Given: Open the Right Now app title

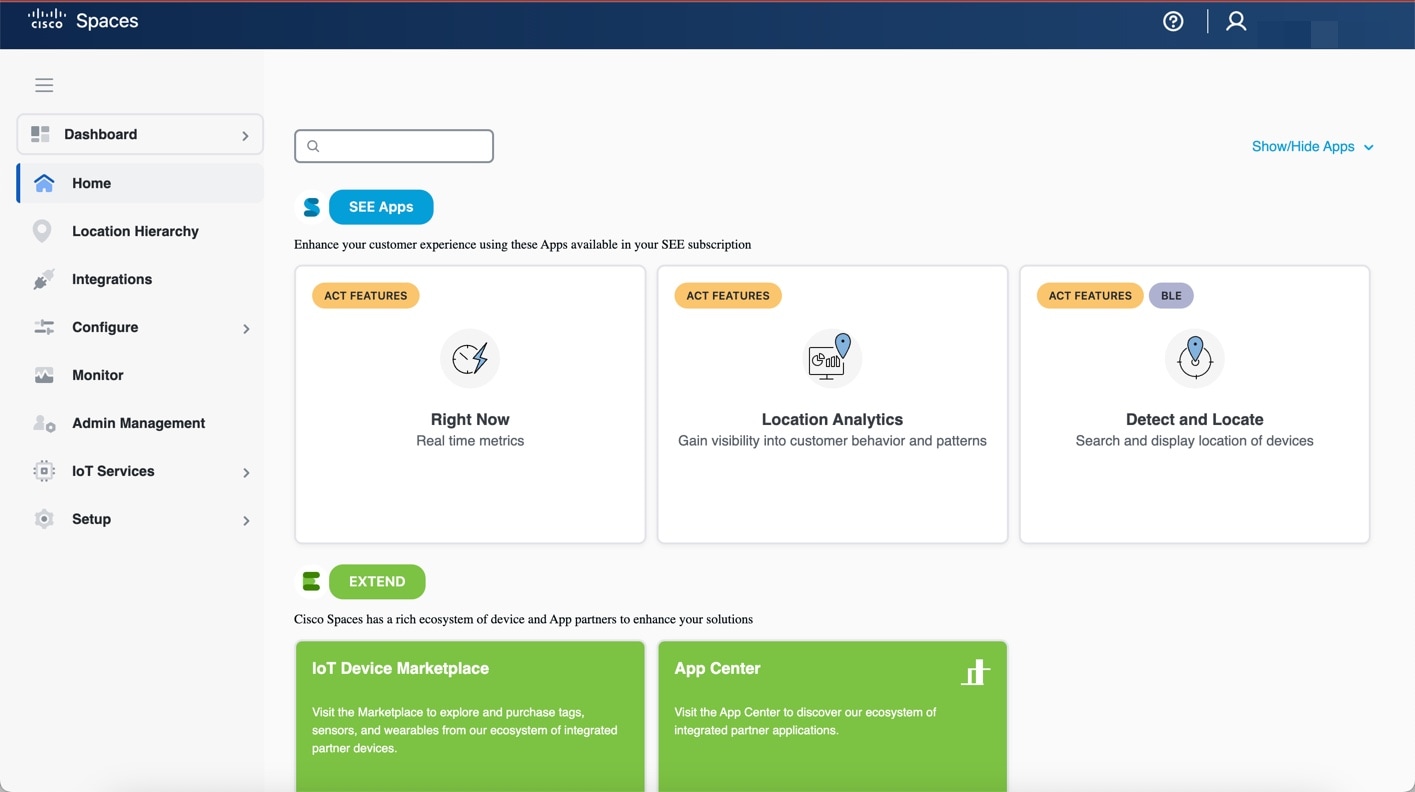Looking at the screenshot, I should [470, 419].
